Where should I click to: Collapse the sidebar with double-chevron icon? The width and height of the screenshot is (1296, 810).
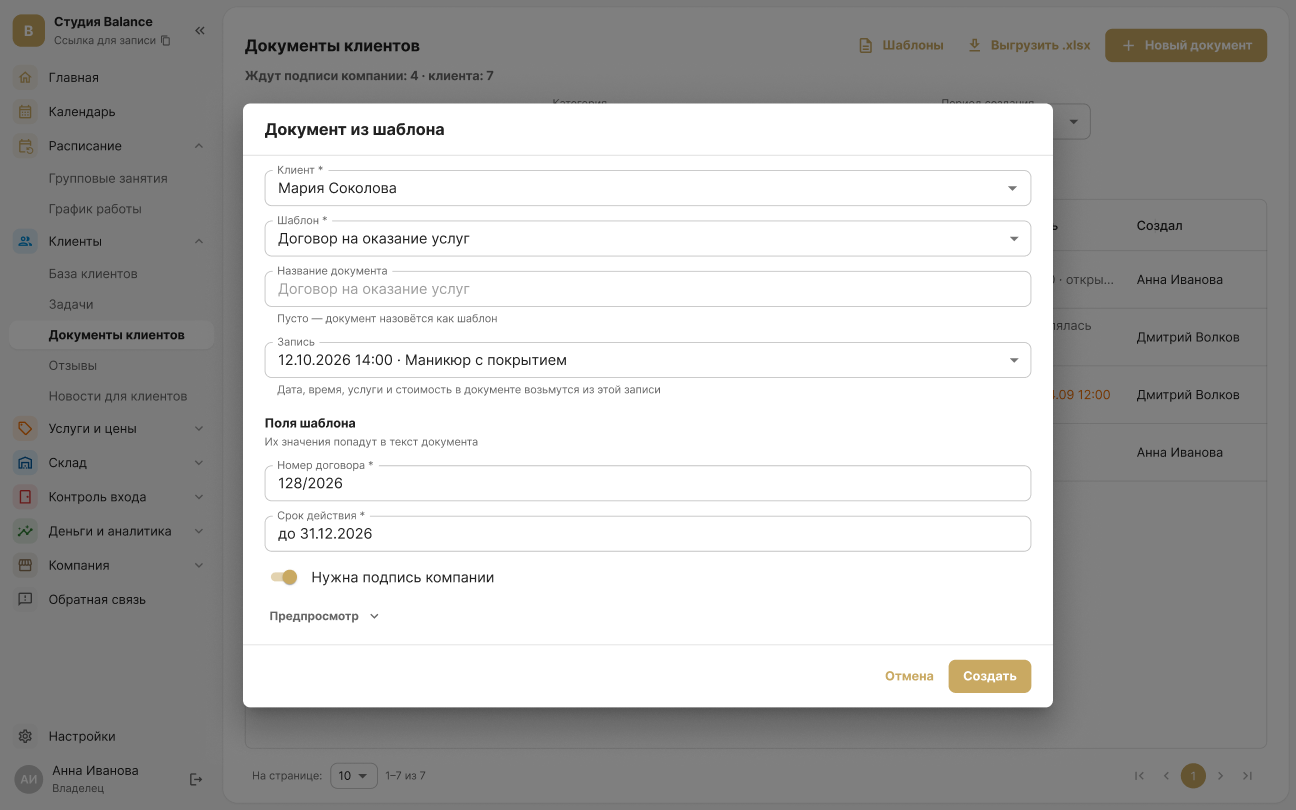point(200,31)
